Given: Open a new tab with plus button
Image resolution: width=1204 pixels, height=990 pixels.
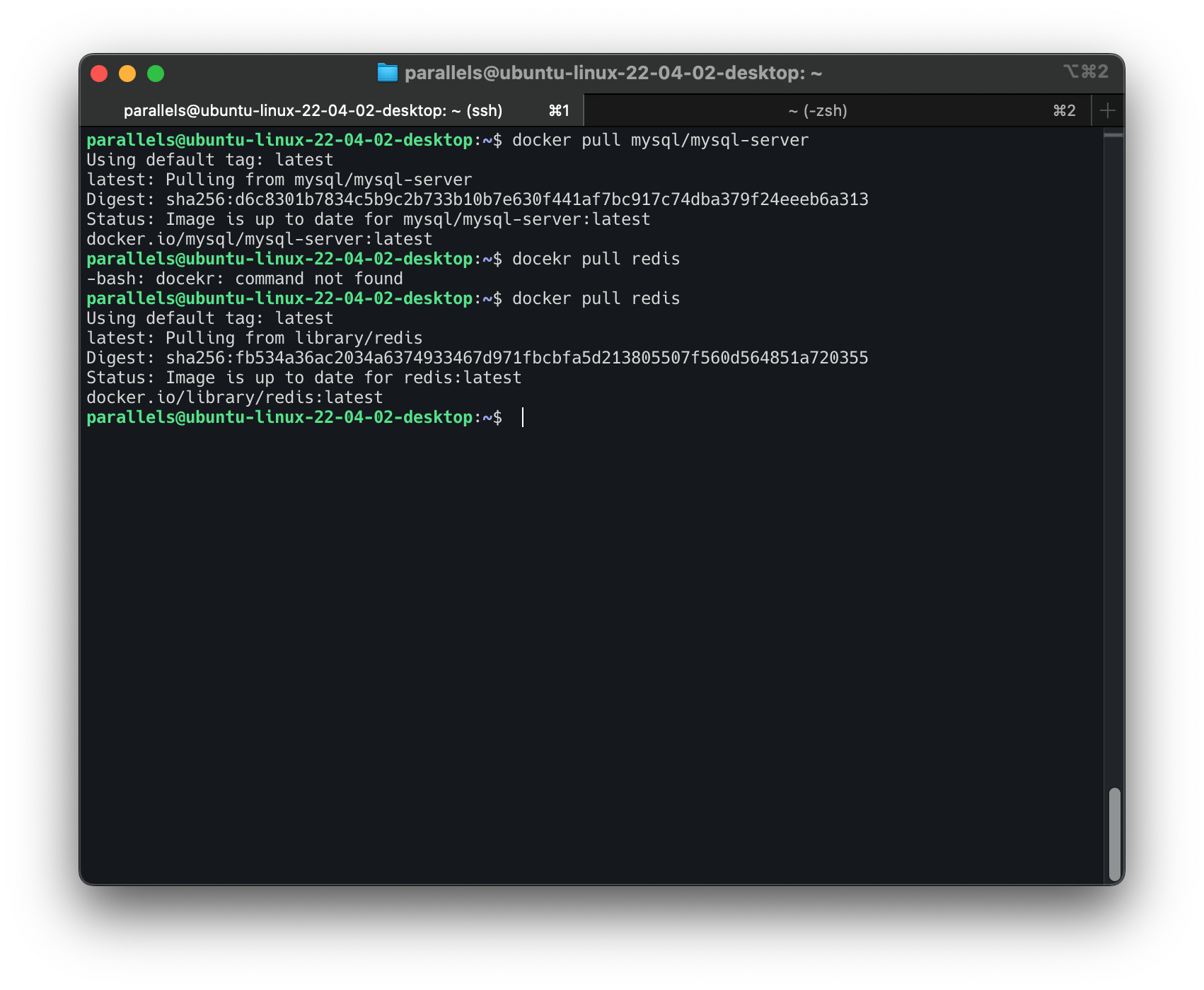Looking at the screenshot, I should (x=1108, y=110).
